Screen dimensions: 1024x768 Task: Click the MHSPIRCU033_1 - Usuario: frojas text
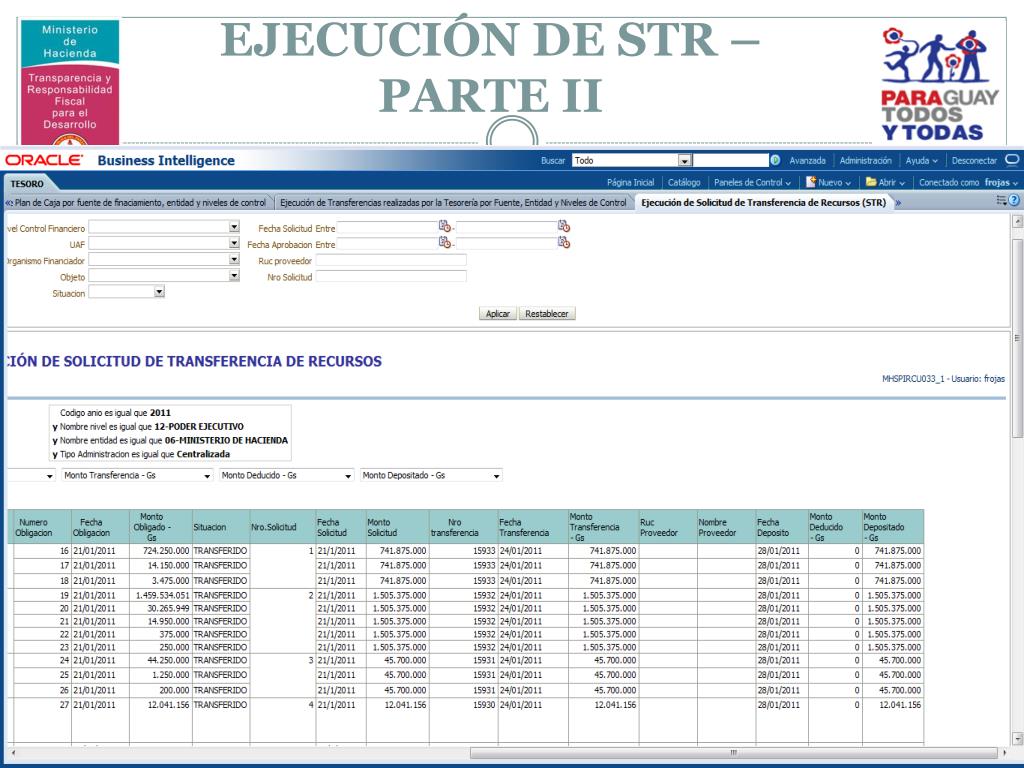(943, 378)
